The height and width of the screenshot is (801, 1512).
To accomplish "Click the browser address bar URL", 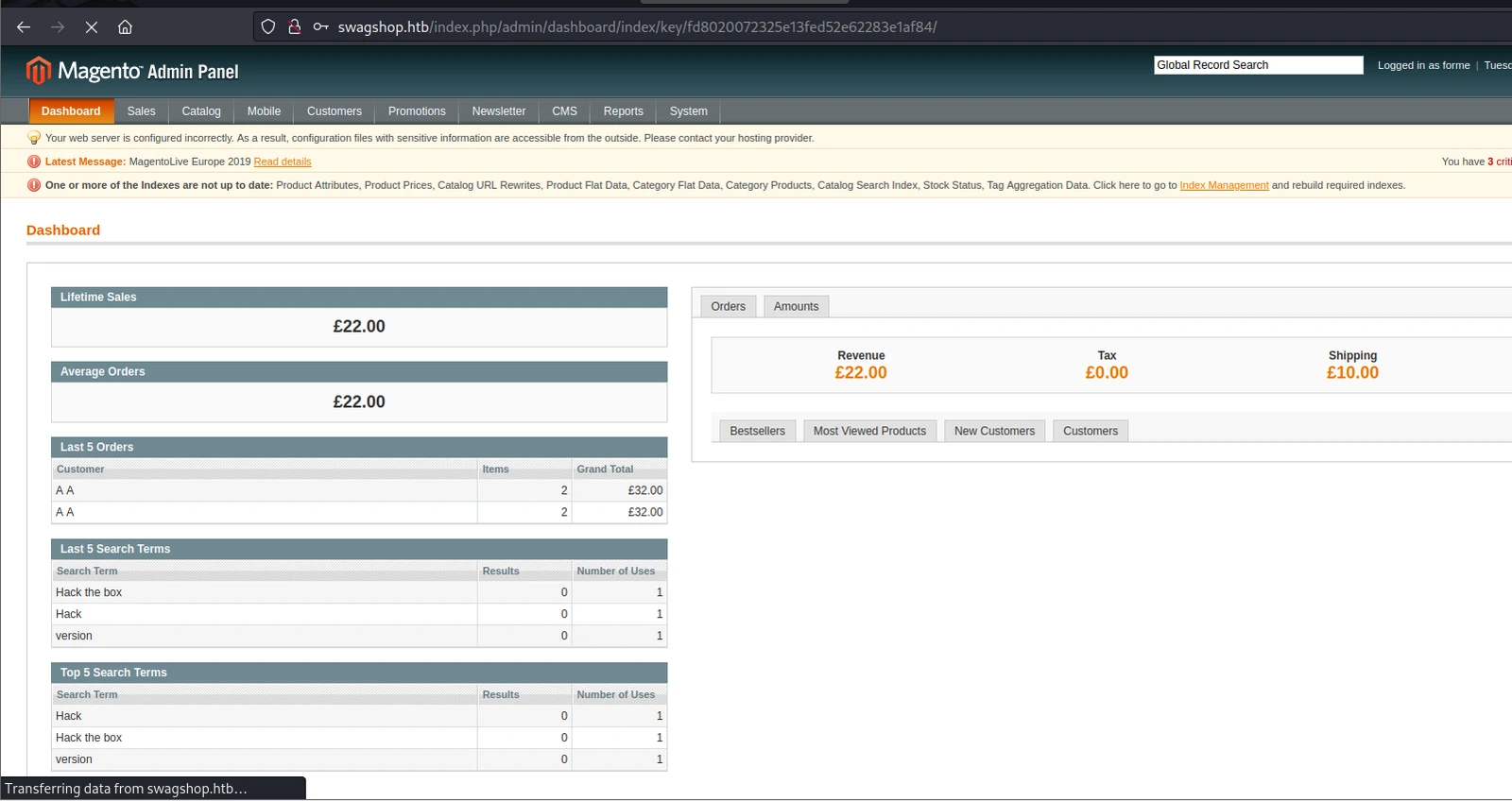I will pyautogui.click(x=638, y=27).
